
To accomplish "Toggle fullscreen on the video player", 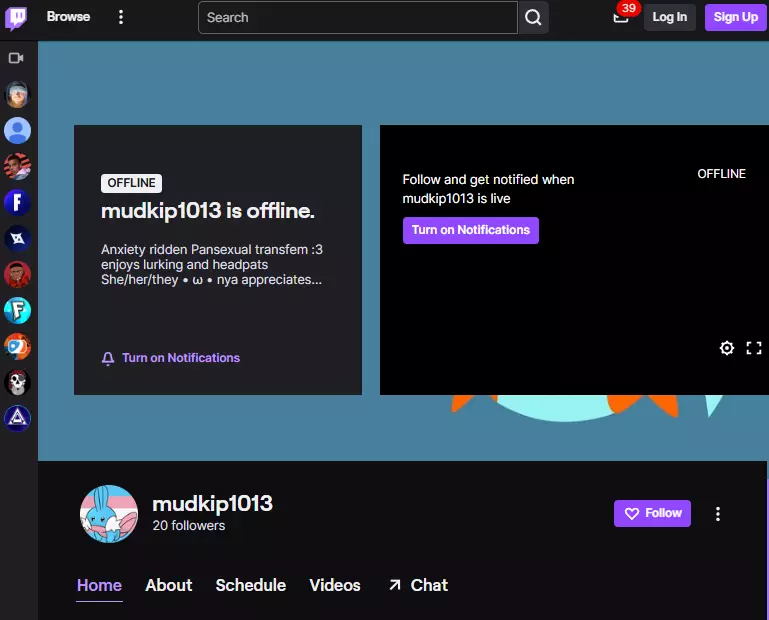I will tap(754, 348).
